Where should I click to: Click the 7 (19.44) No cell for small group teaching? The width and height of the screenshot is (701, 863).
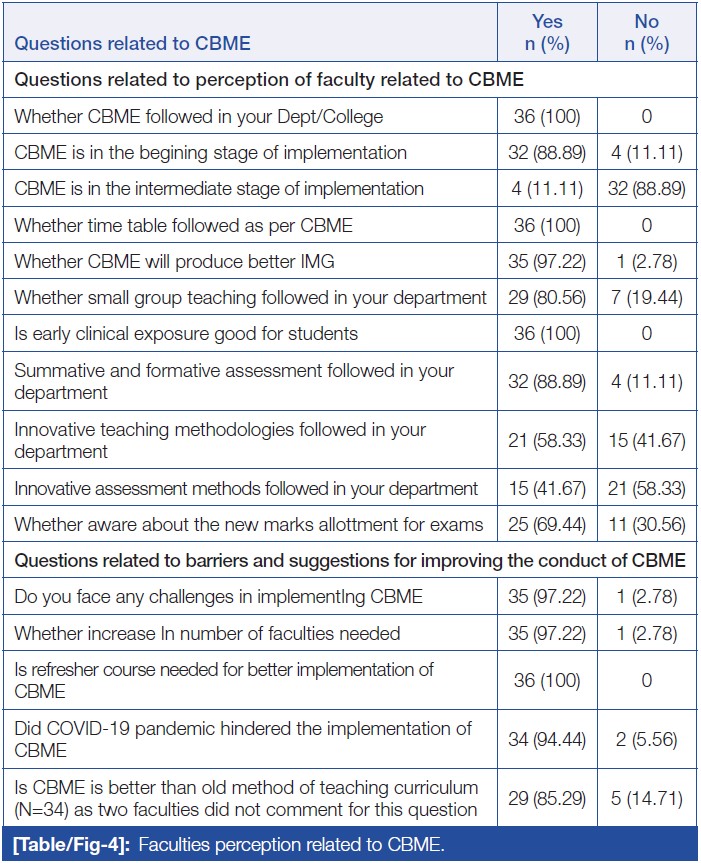(x=646, y=297)
